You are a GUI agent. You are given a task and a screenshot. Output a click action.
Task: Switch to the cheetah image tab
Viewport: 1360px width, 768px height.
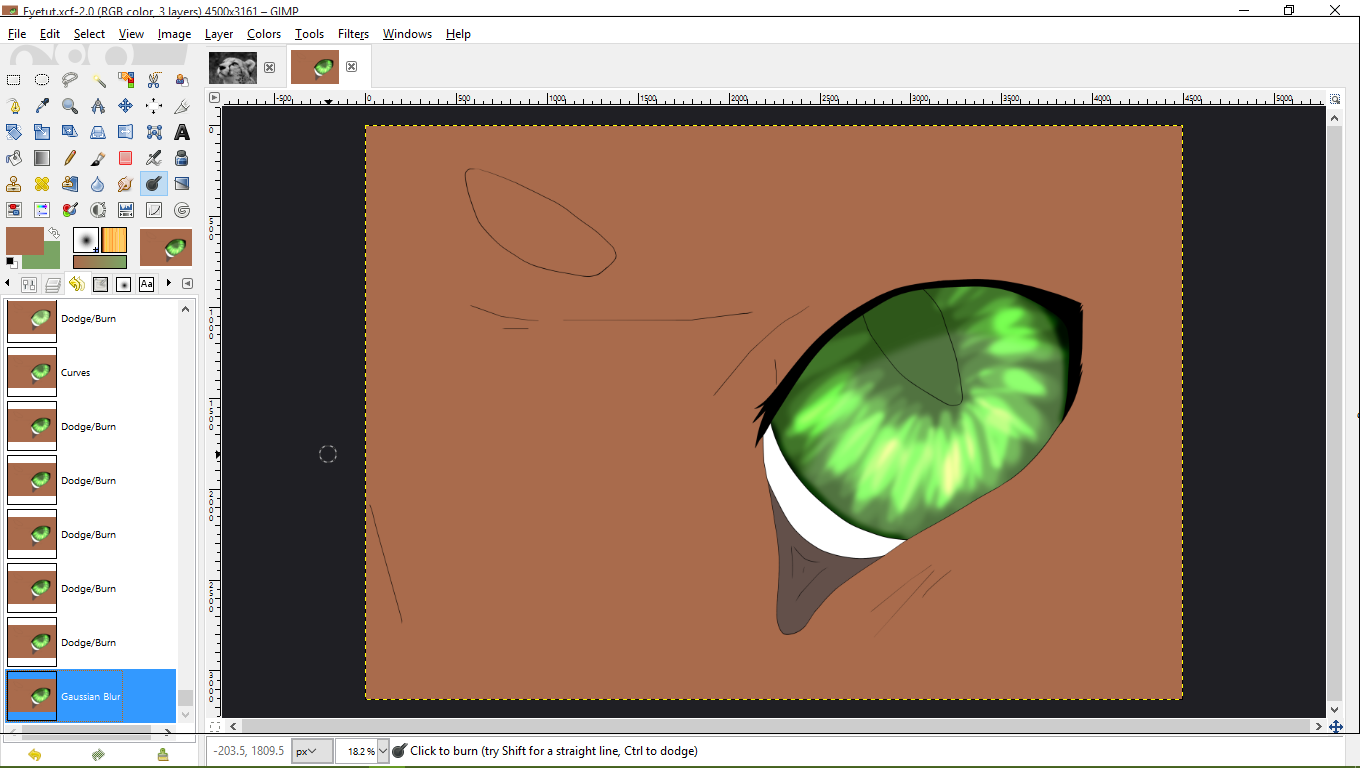[232, 67]
